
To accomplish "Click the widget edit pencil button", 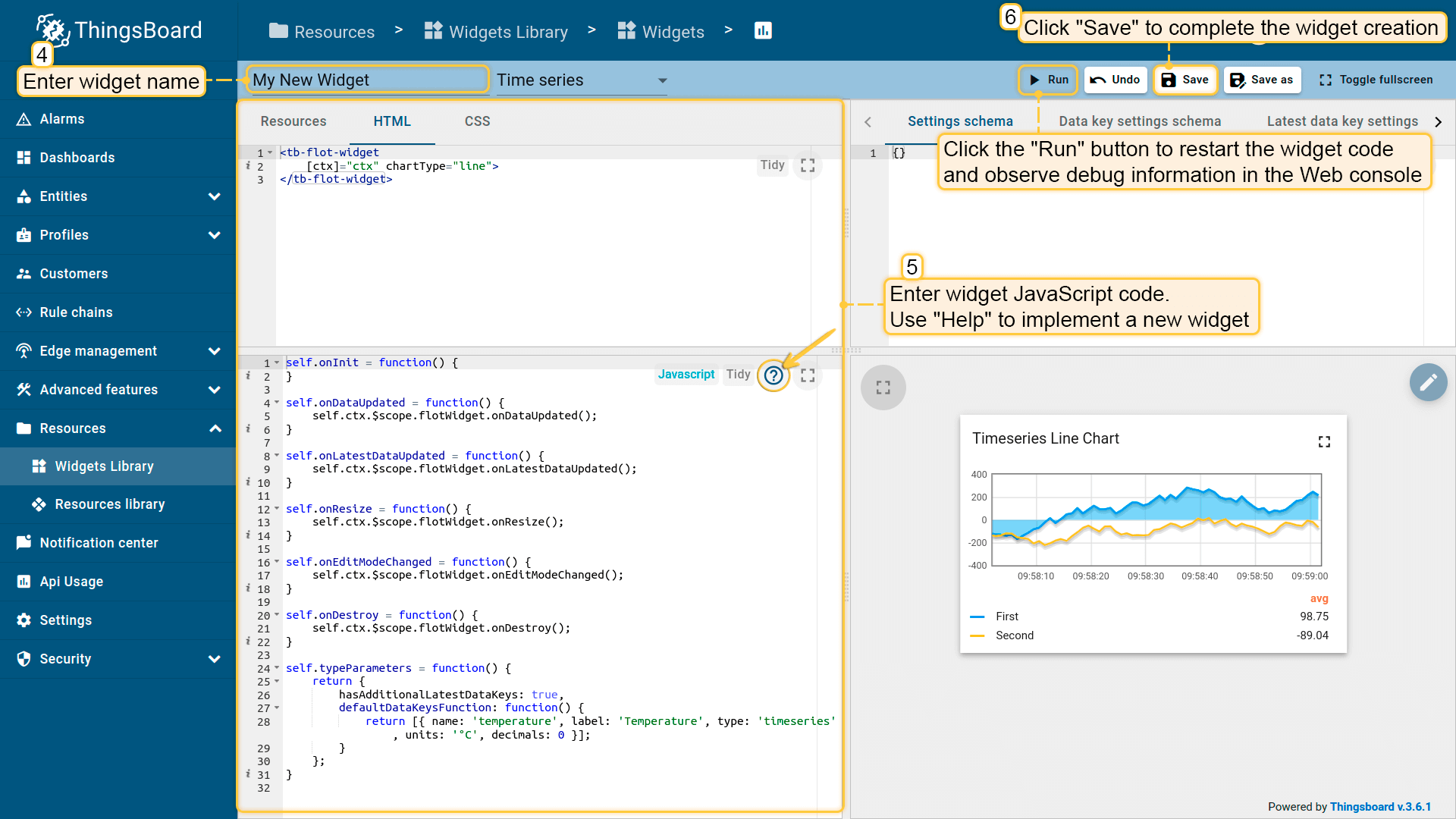I will pyautogui.click(x=1428, y=382).
